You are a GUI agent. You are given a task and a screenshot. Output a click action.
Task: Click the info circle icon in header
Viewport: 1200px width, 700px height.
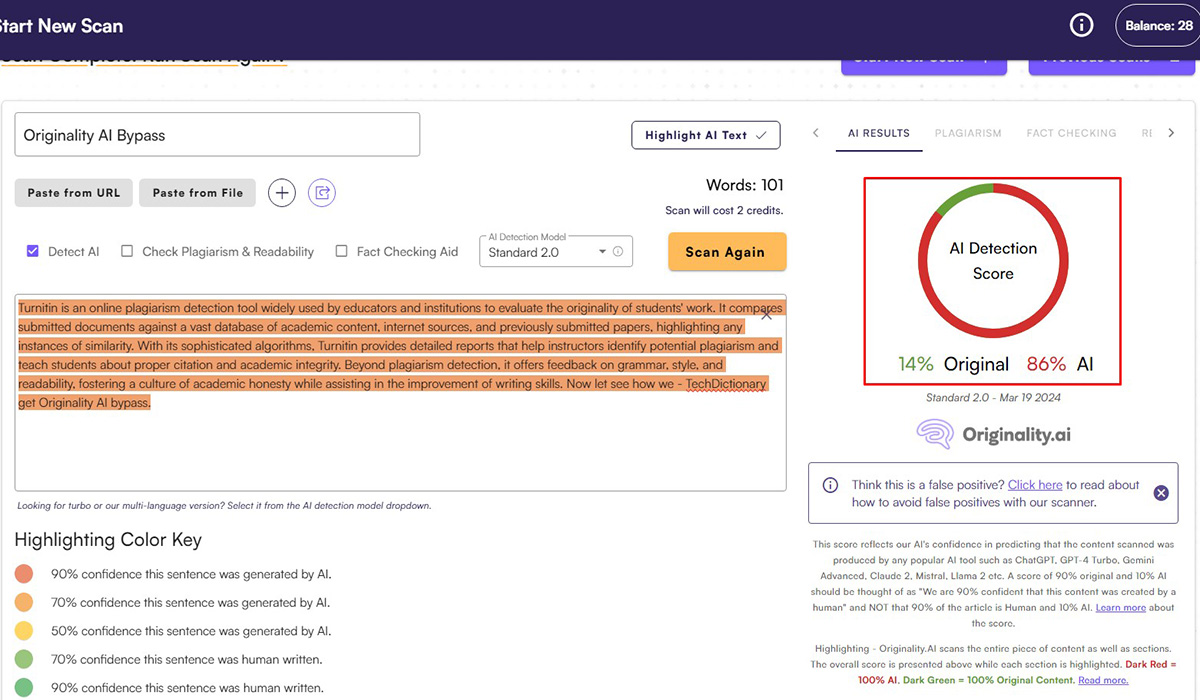click(x=1082, y=26)
